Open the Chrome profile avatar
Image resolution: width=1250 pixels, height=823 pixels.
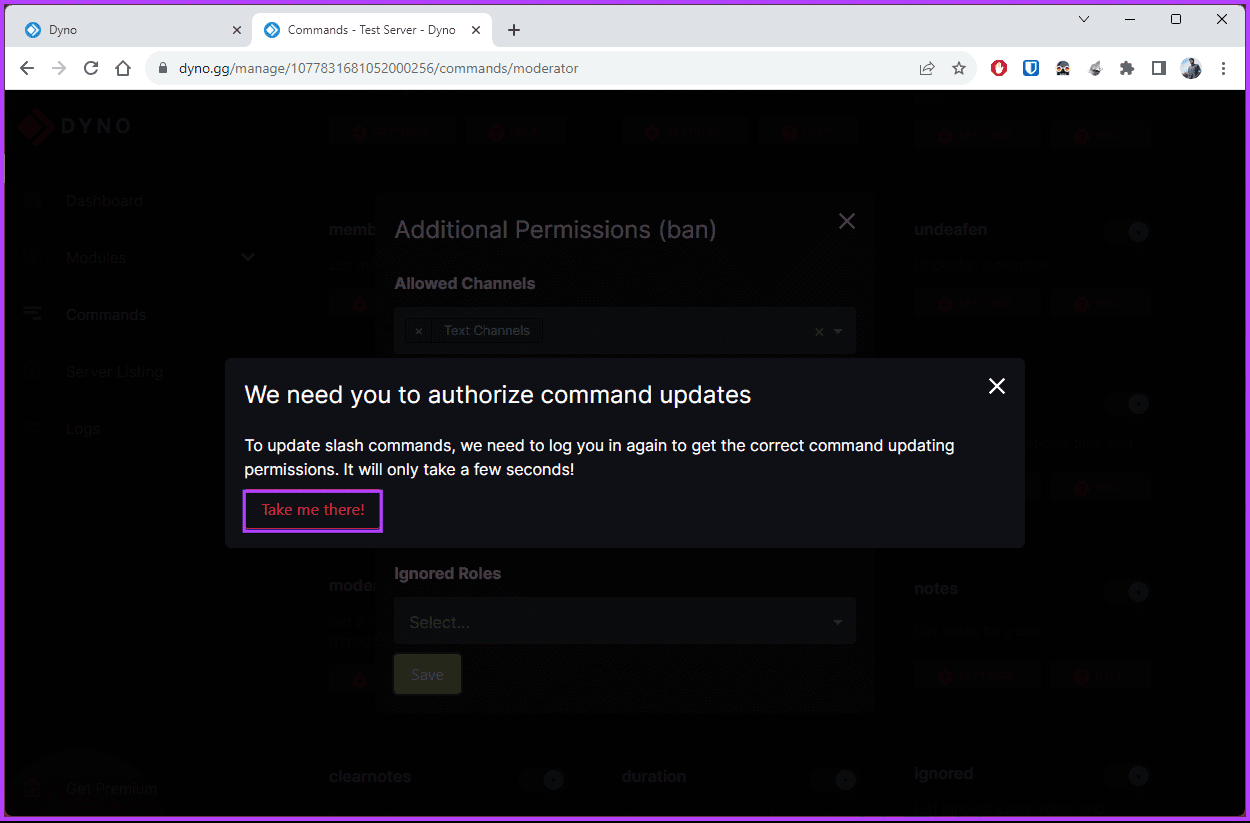tap(1191, 68)
